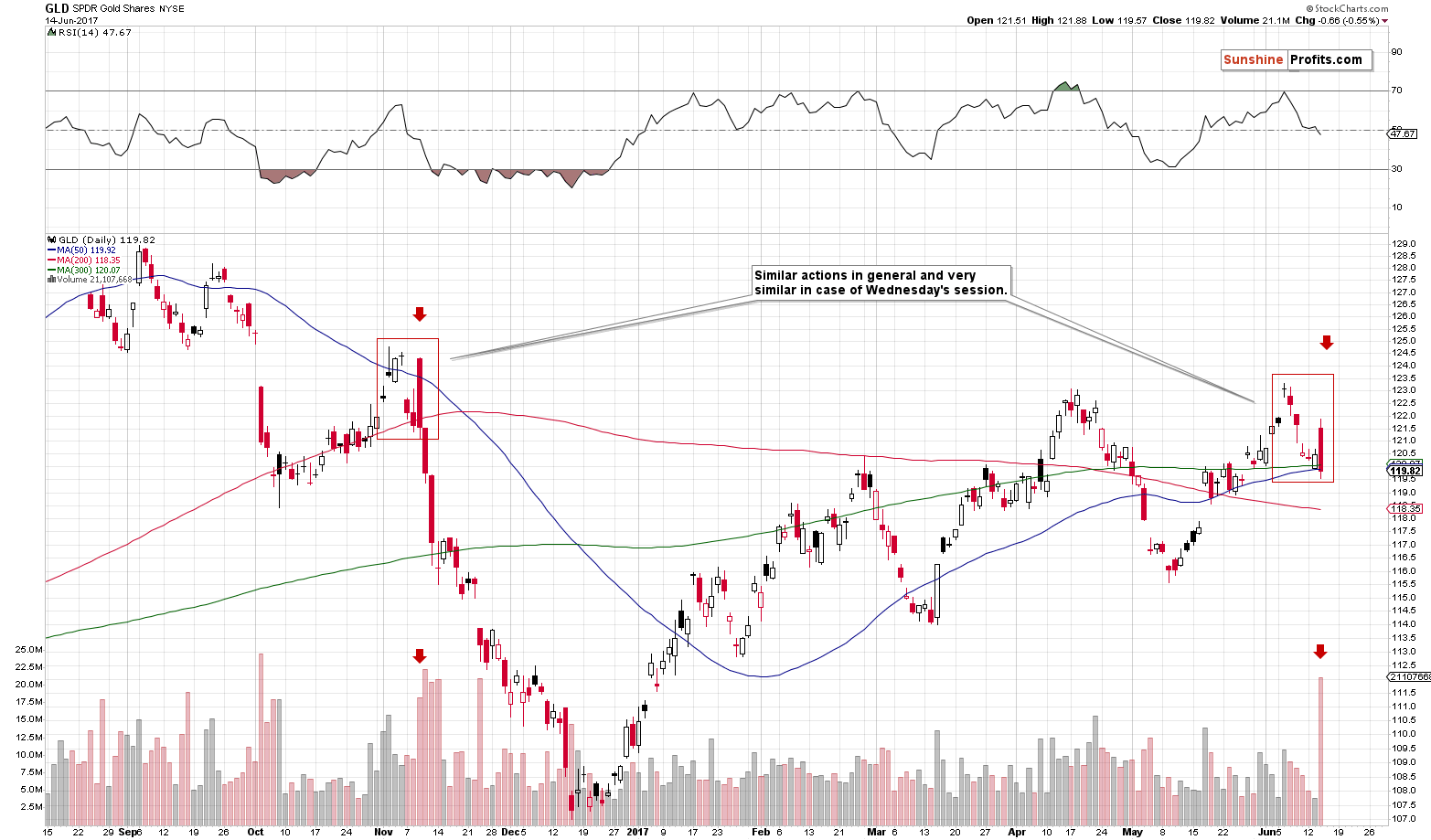Viewport: 1431px width, 840px height.
Task: Click the MA(200) 118.35 legend text
Action: [x=89, y=261]
